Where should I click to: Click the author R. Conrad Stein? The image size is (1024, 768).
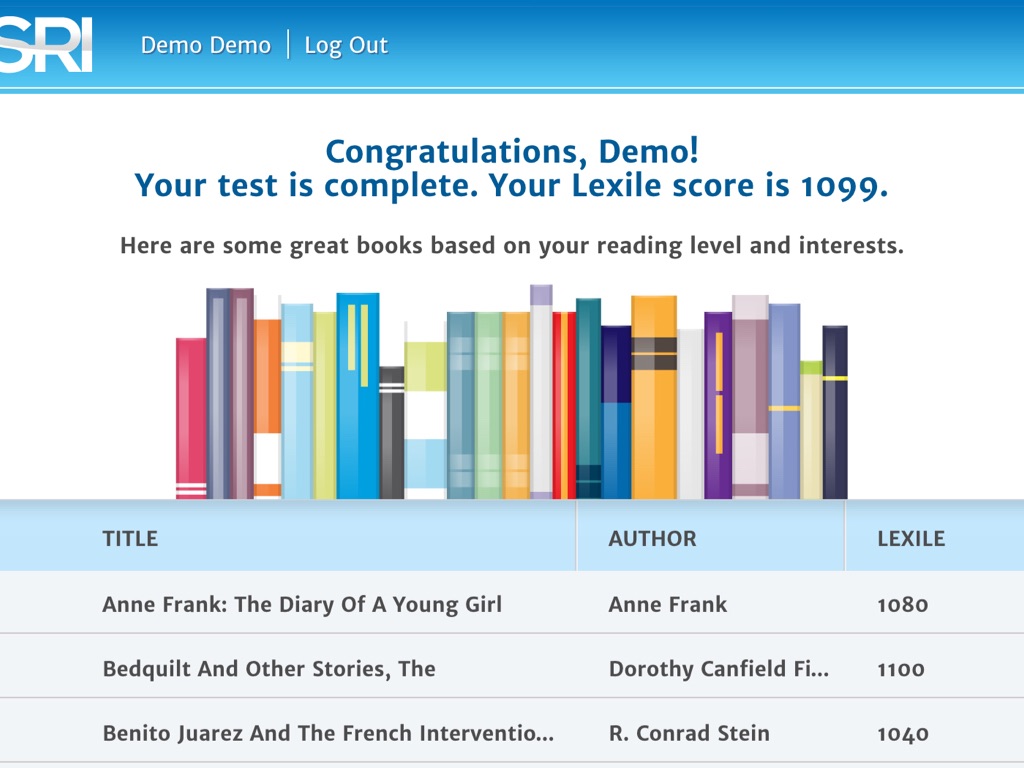pos(689,733)
